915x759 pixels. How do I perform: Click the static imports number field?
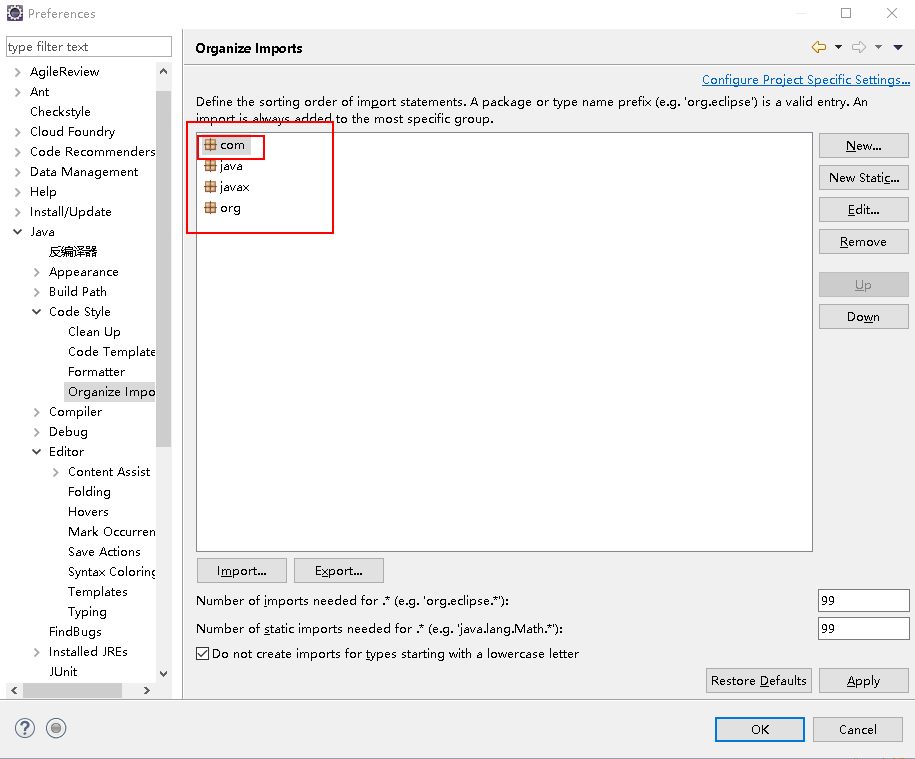(x=864, y=629)
